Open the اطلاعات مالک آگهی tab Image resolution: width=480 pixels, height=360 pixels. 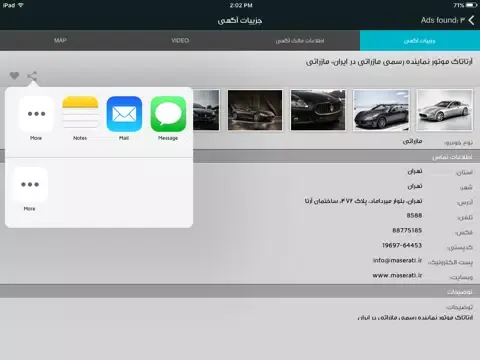pos(300,40)
